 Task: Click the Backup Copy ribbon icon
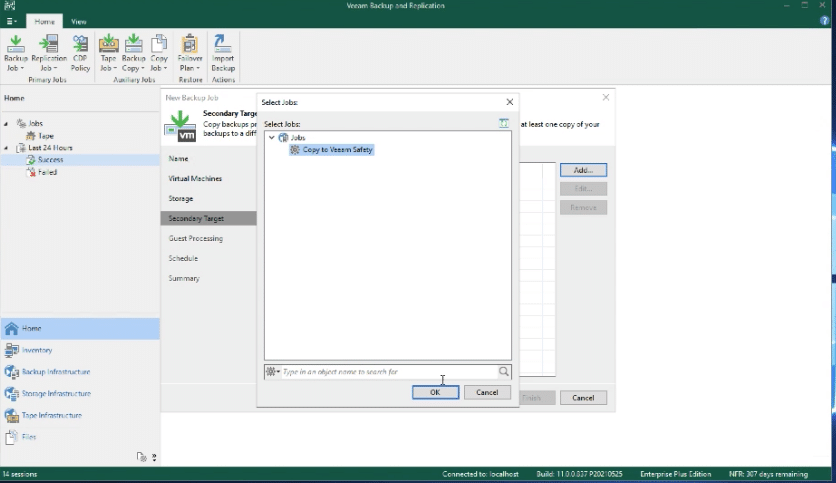(133, 53)
